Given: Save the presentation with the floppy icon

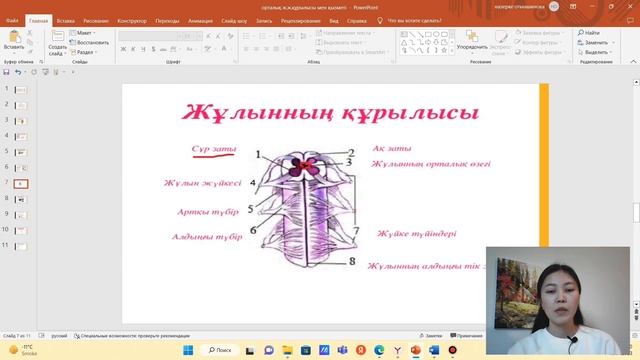Looking at the screenshot, I should [x=6, y=72].
